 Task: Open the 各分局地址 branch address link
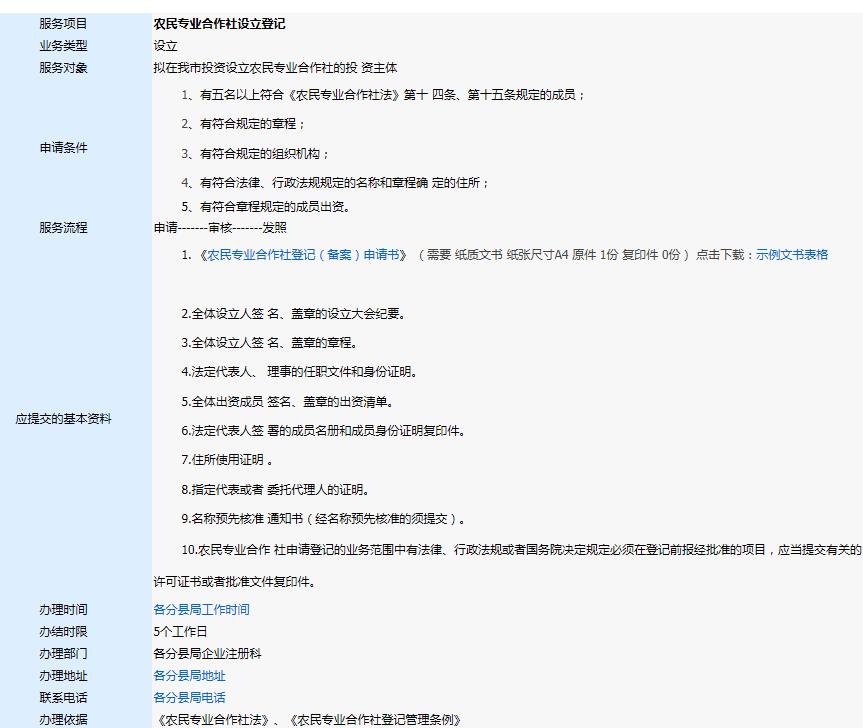tap(190, 676)
